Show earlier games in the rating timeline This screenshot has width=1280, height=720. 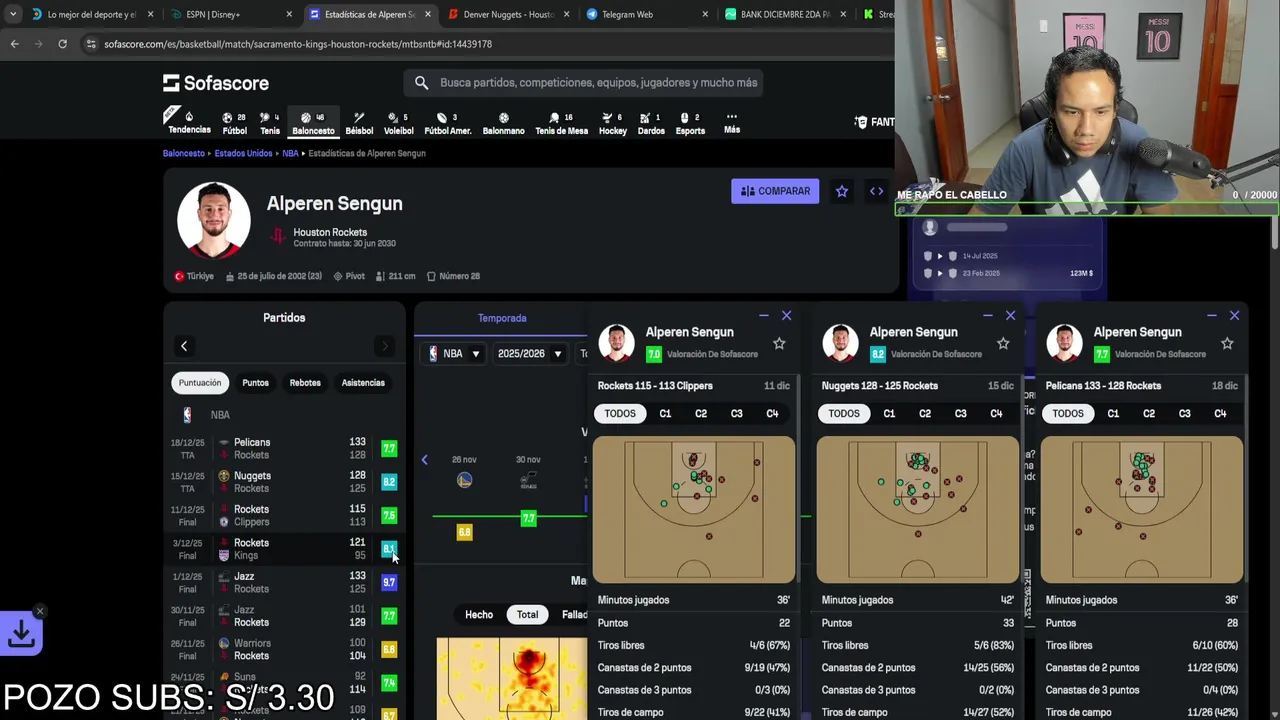(x=424, y=460)
